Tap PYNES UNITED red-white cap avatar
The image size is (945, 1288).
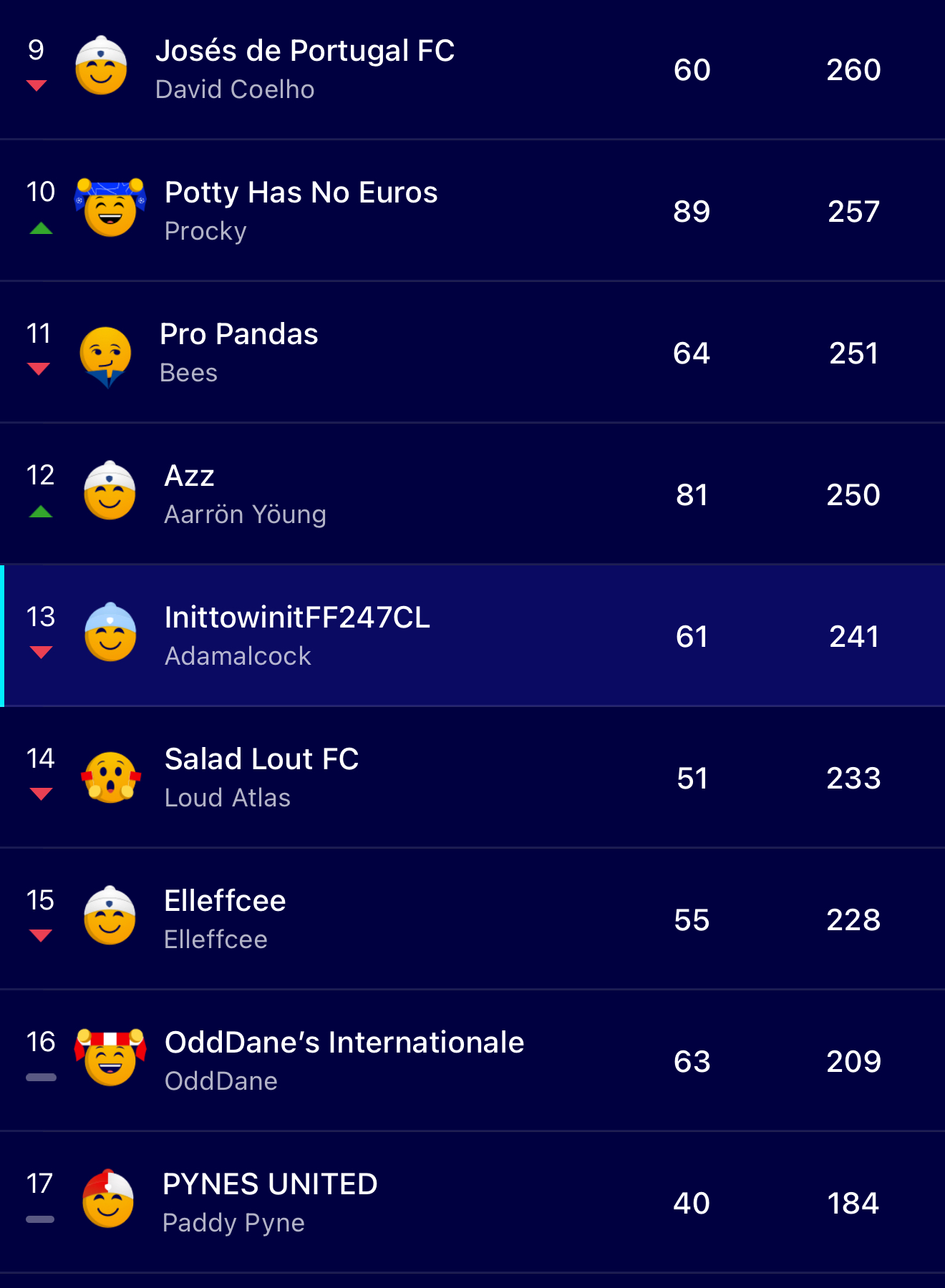[x=108, y=1199]
